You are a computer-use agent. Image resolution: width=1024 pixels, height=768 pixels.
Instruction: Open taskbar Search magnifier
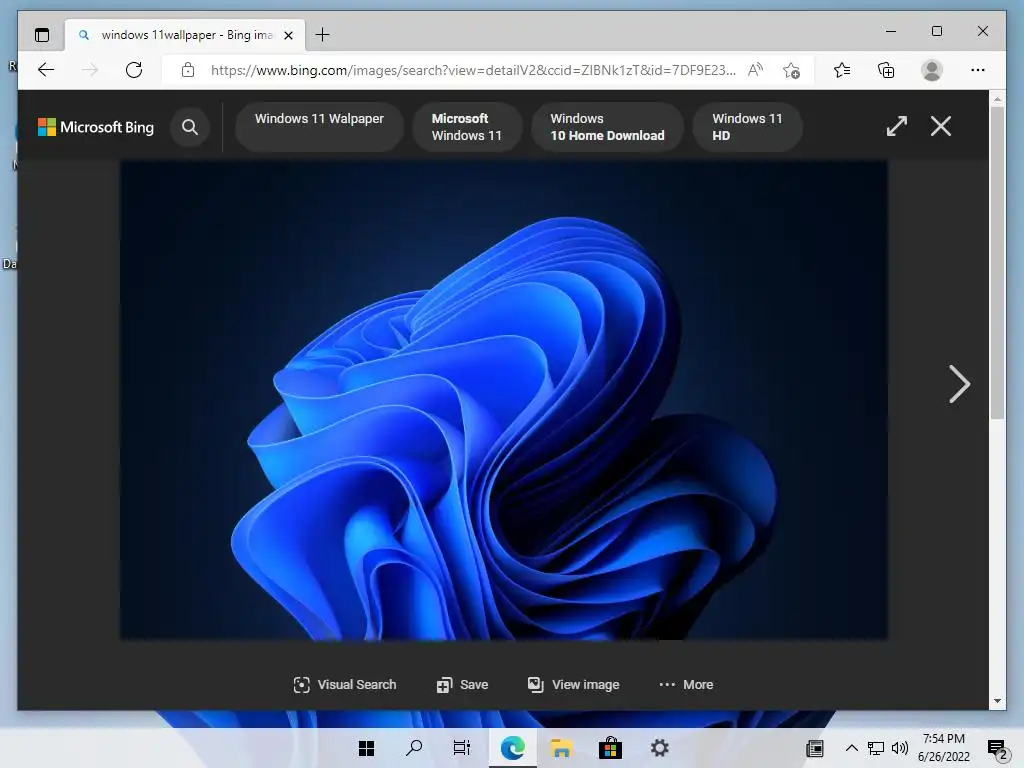[414, 748]
